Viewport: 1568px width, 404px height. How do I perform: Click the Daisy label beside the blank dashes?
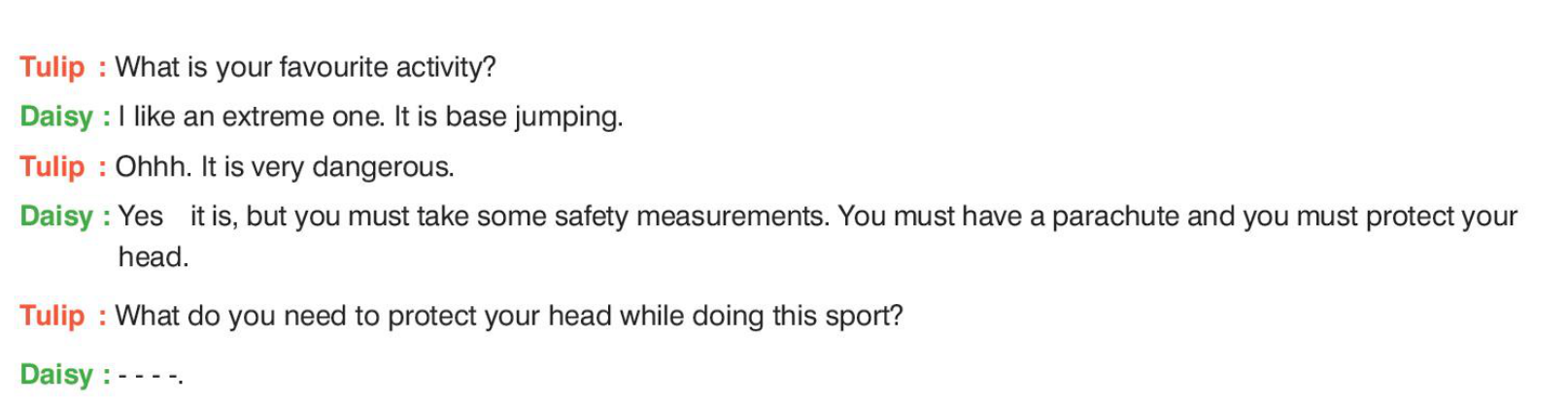click(56, 374)
